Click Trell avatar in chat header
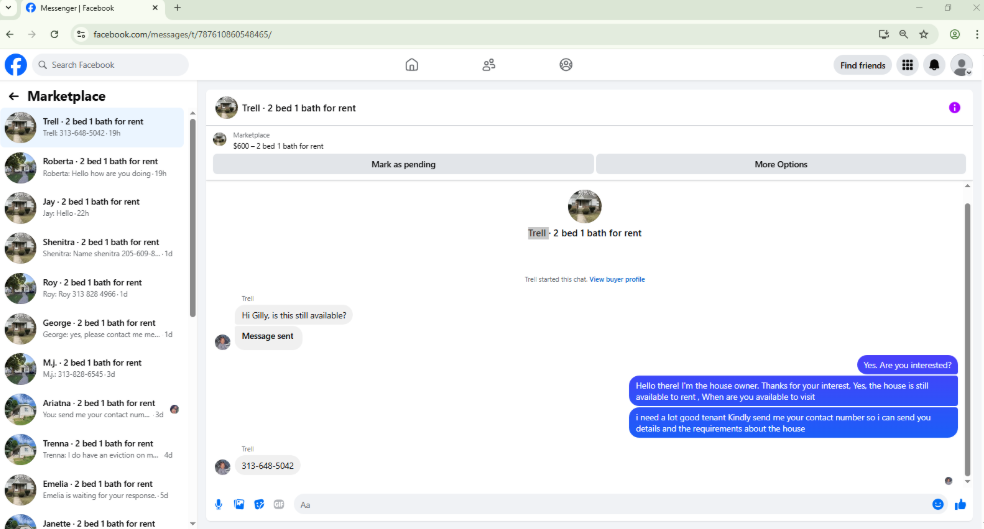Screen dimensions: 984x529 (x=226, y=107)
